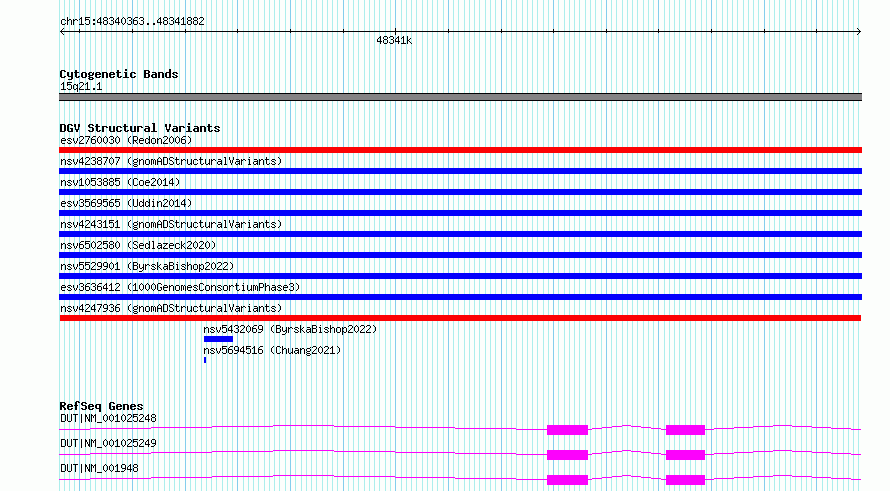Open variant nsv4238707 gnomAD label

(x=171, y=161)
